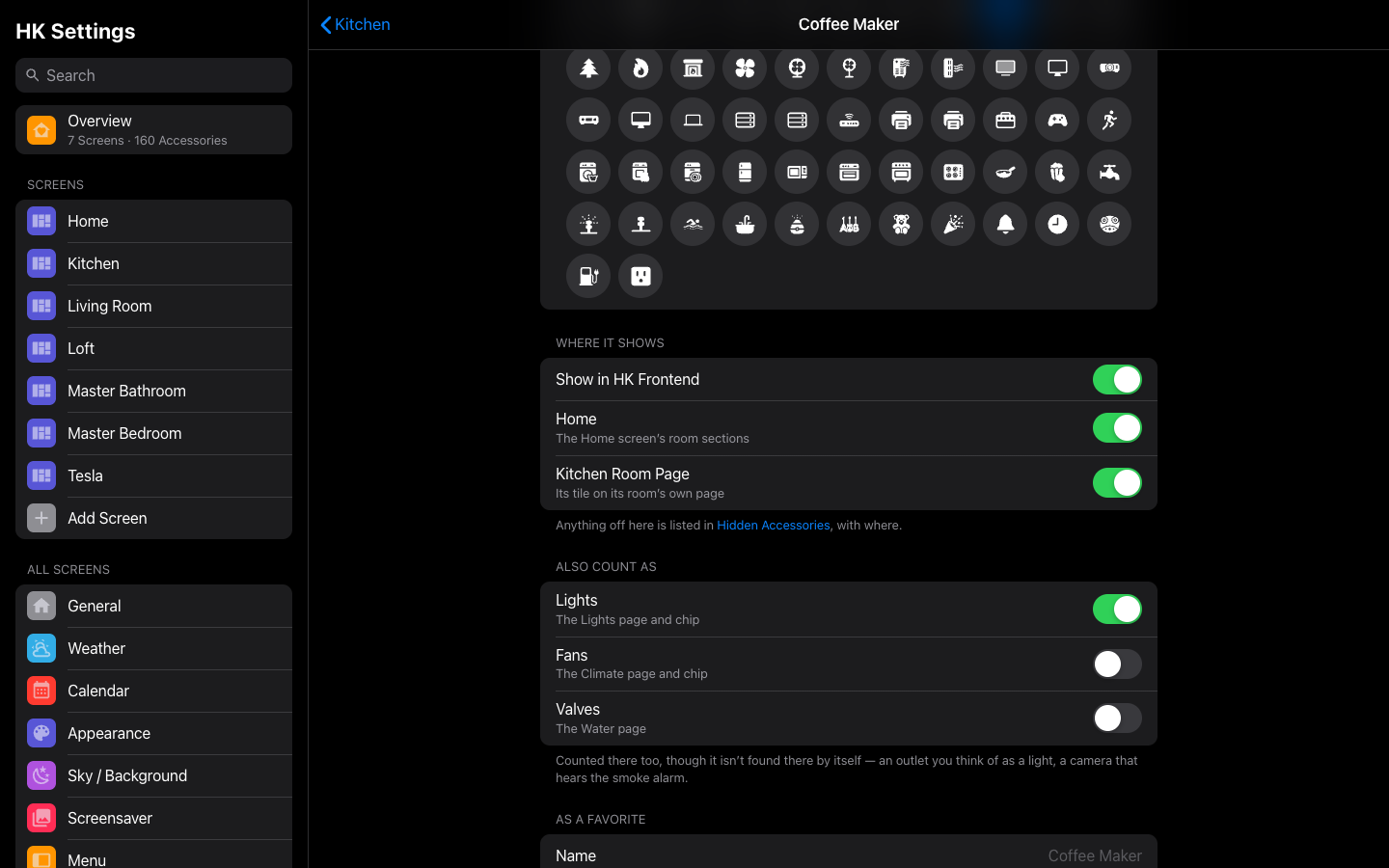The width and height of the screenshot is (1389, 868).
Task: Add a new screen
Action: 153,518
